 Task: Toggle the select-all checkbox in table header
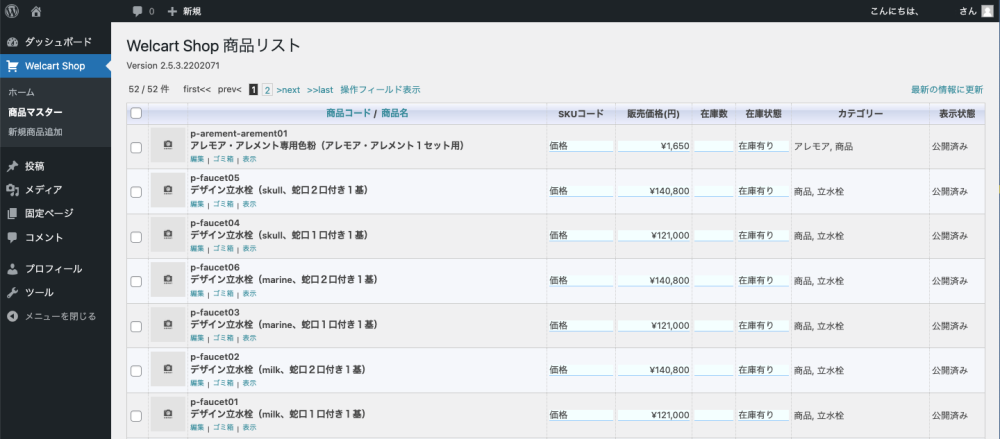[x=136, y=114]
